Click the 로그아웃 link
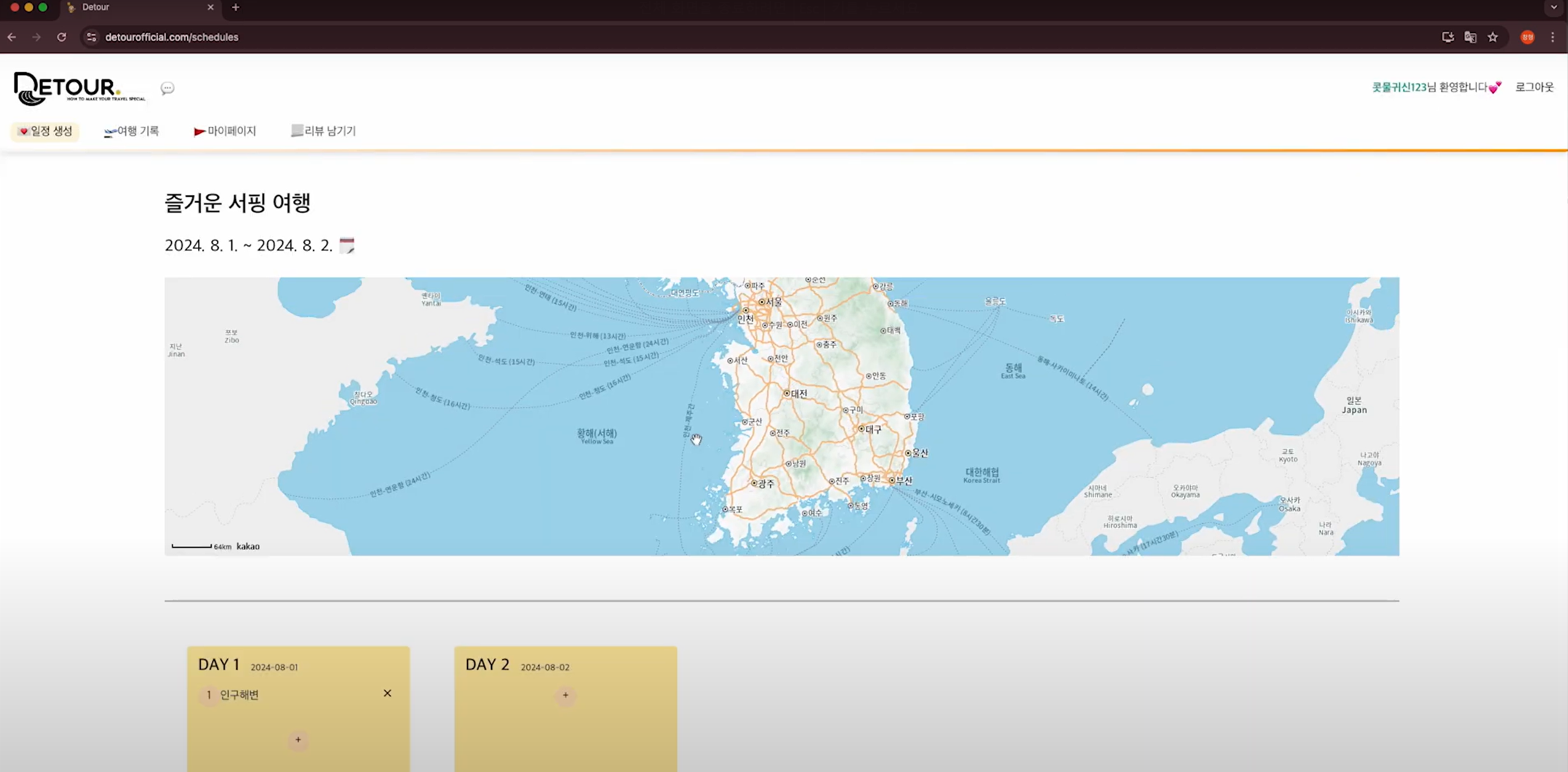This screenshot has height=772, width=1568. coord(1534,87)
